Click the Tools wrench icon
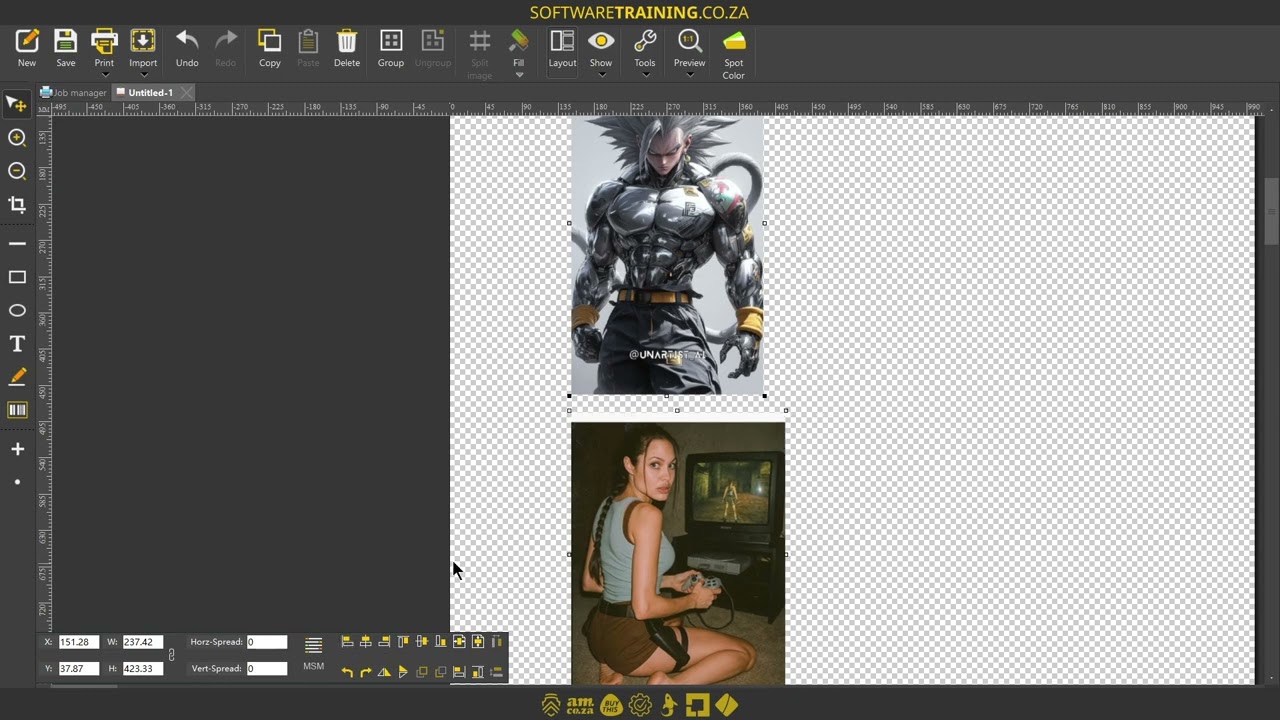 645,41
